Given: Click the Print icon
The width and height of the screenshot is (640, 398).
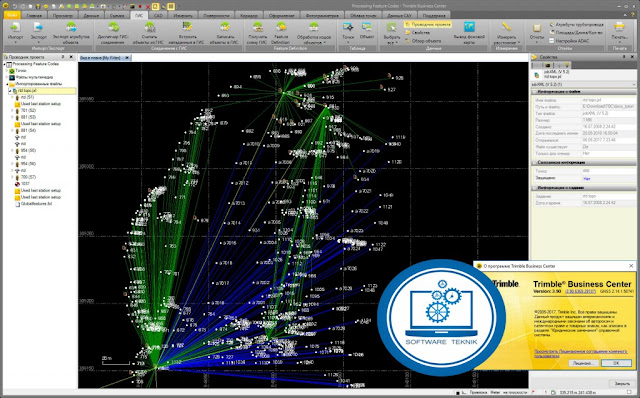Looking at the screenshot, I should coord(619,27).
